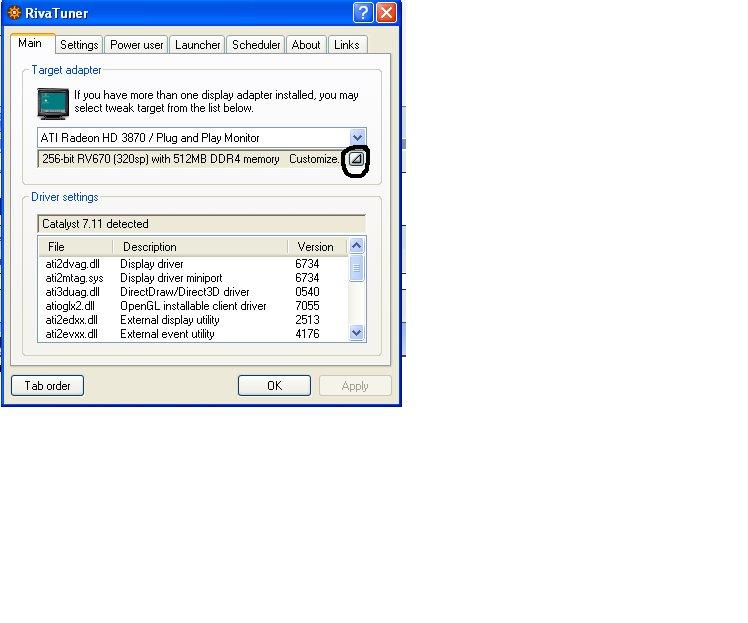Click the 256-bit RV670 memory info text
The image size is (748, 623).
(161, 159)
